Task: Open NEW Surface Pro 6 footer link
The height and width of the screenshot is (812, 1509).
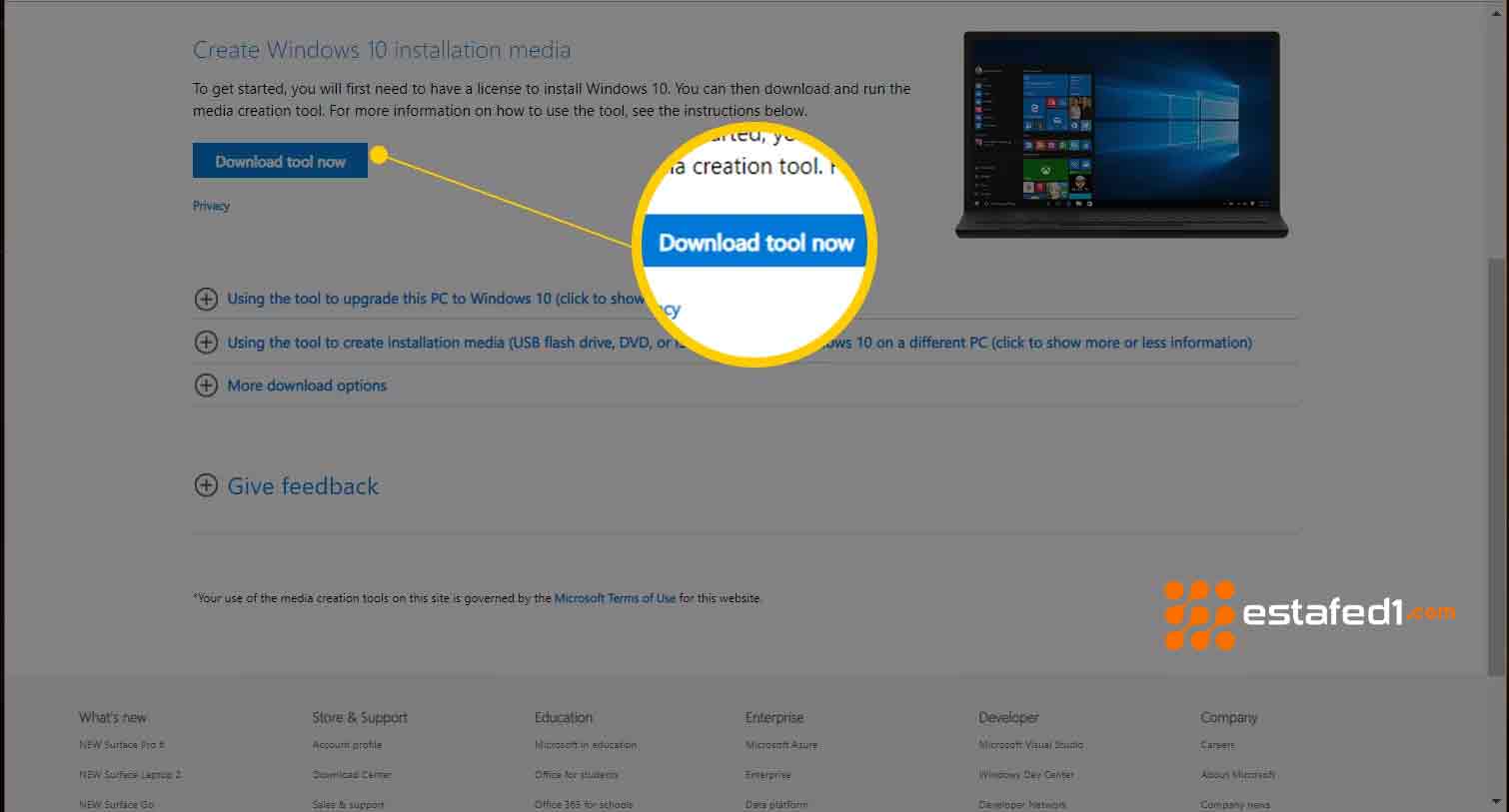Action: pos(122,745)
